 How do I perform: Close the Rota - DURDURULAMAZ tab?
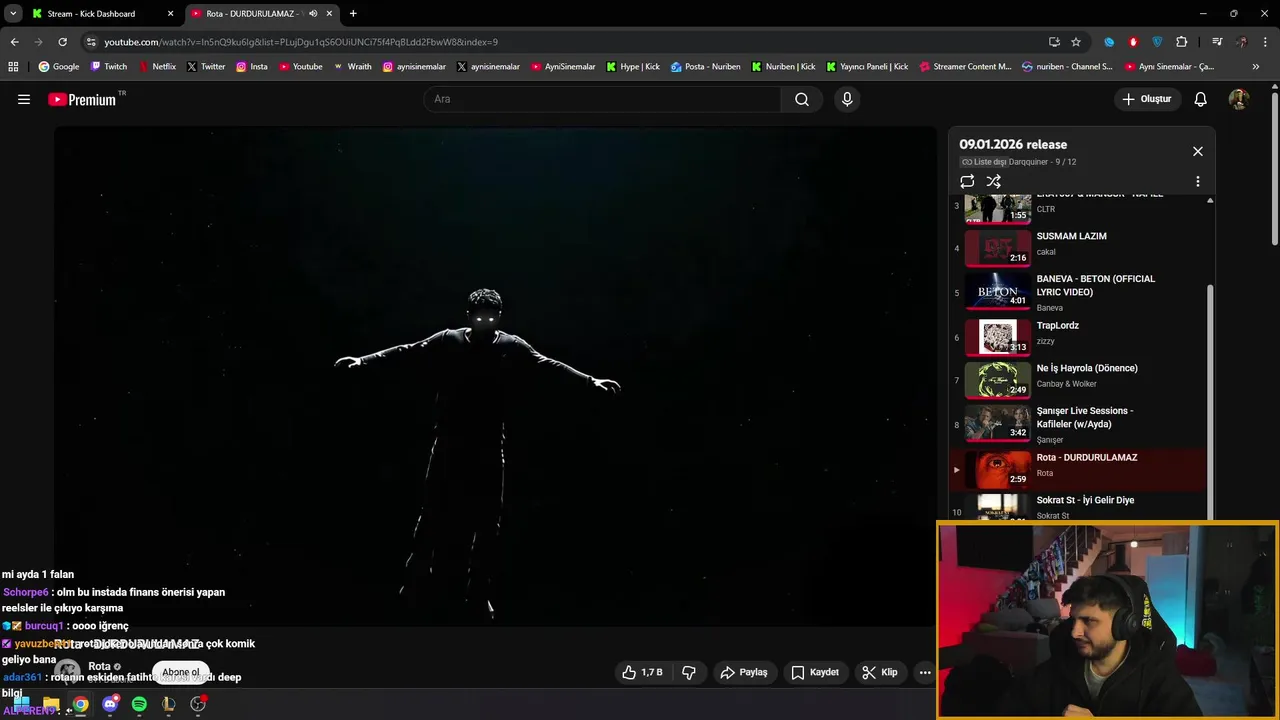tap(329, 14)
